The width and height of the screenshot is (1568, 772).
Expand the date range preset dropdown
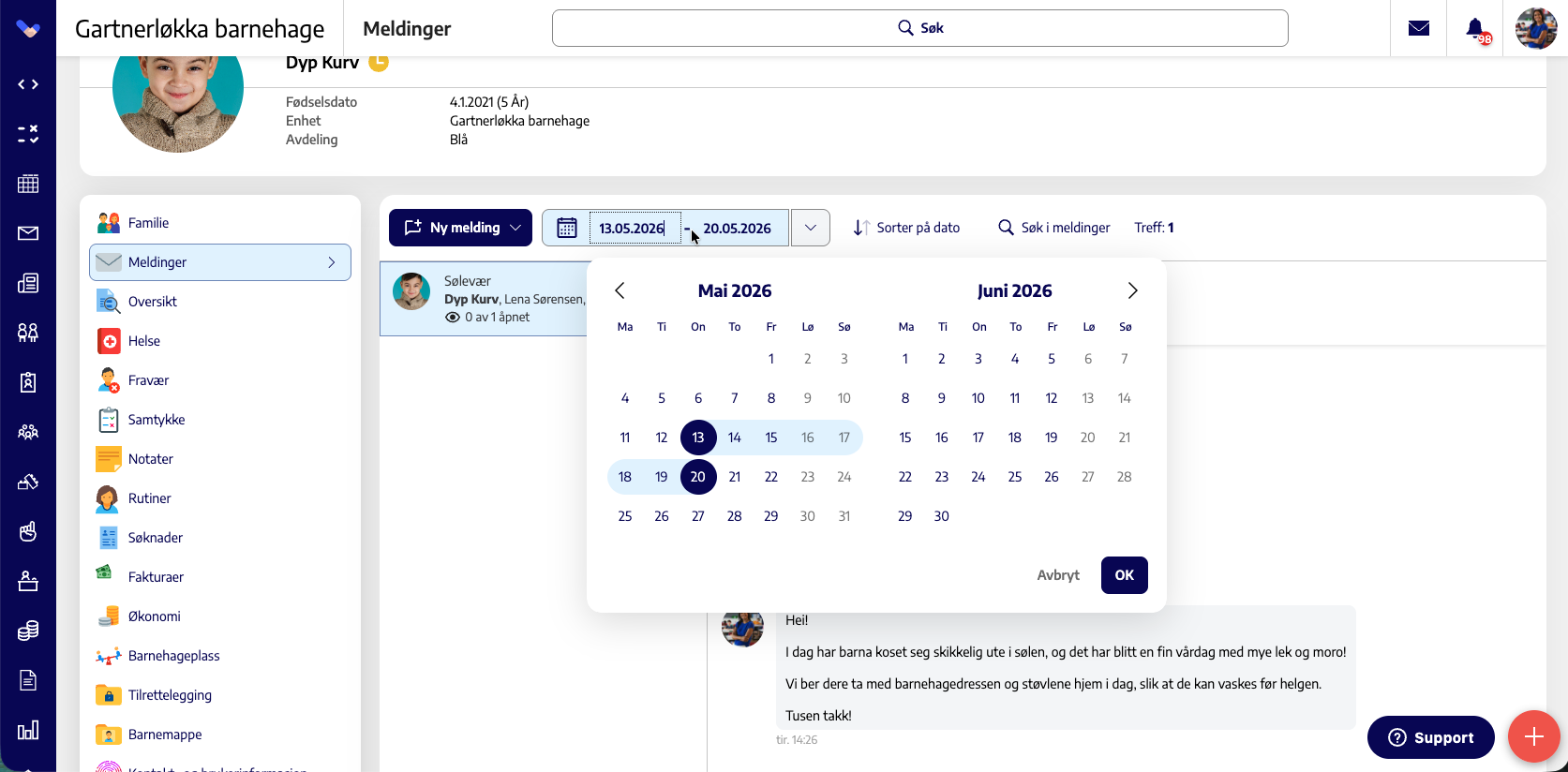pyautogui.click(x=811, y=228)
